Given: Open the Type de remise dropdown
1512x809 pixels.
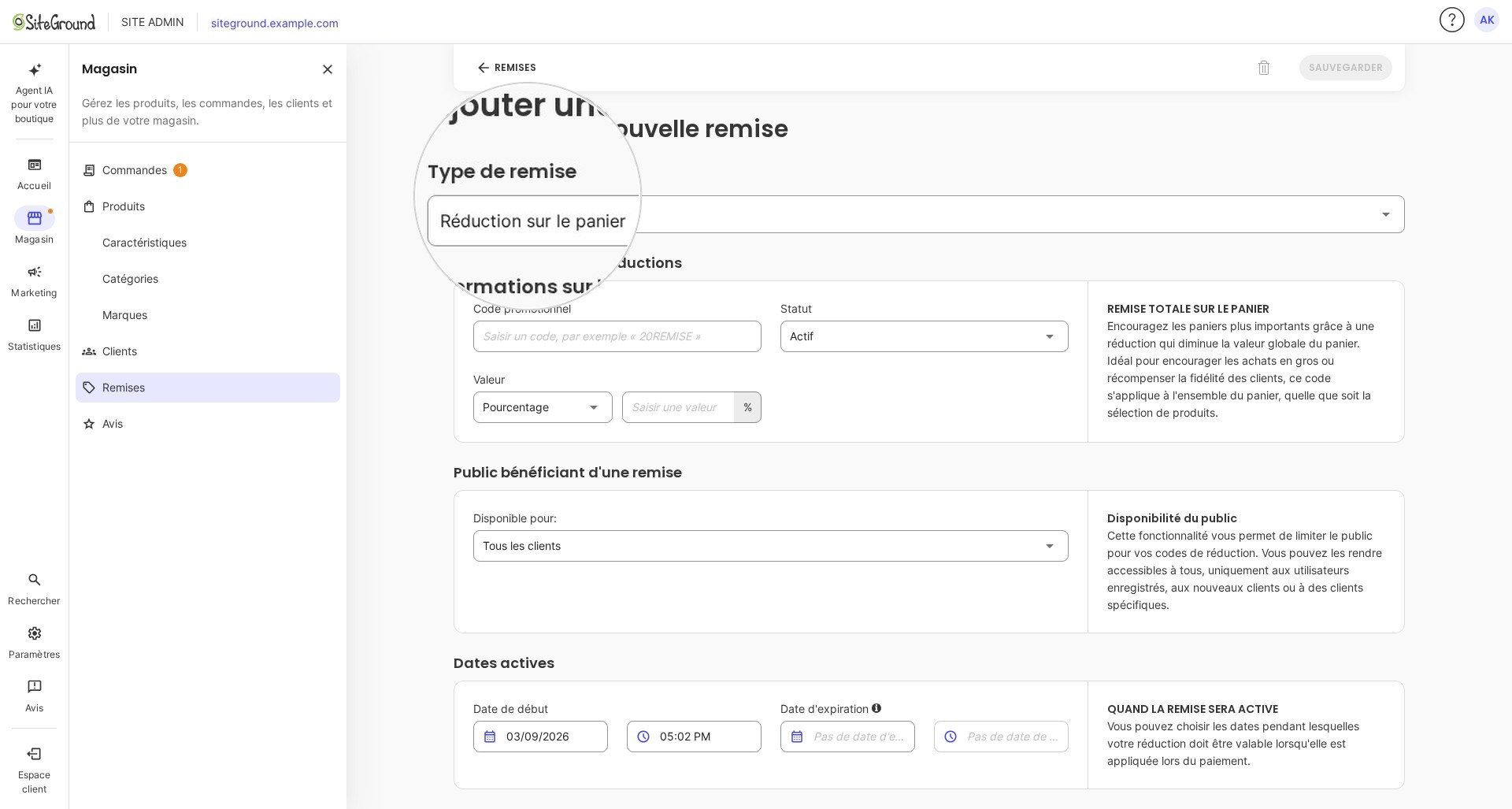Looking at the screenshot, I should click(x=916, y=214).
